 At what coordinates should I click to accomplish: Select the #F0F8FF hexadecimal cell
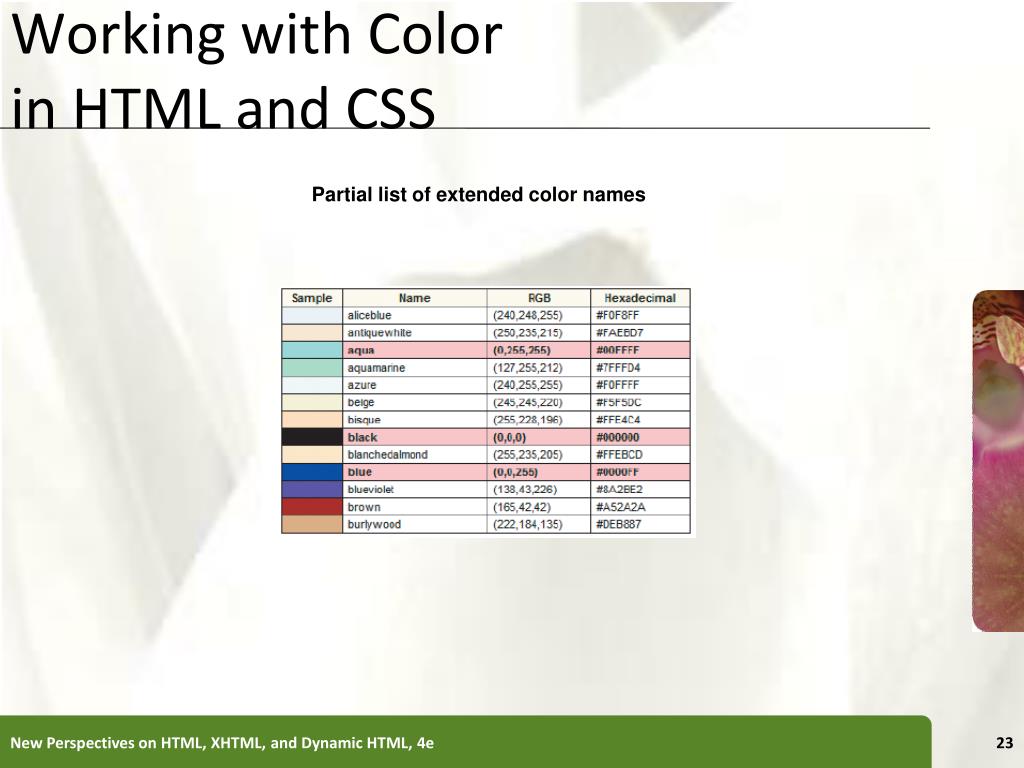618,315
